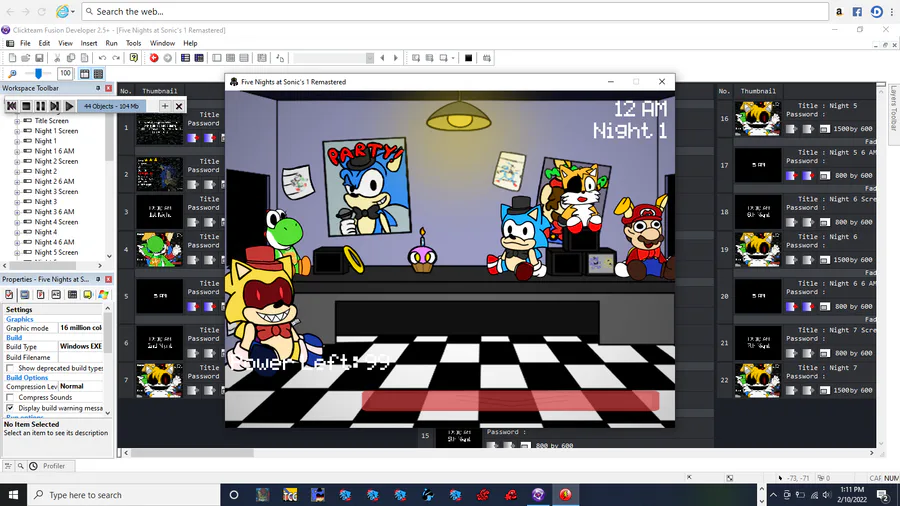Image resolution: width=900 pixels, height=506 pixels.
Task: Expand the Night 2 tree node
Action: tap(17, 172)
